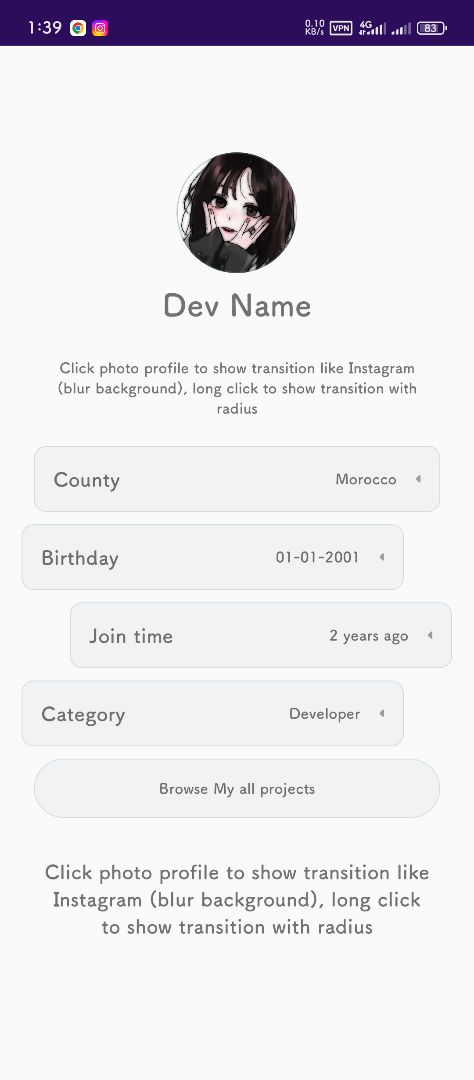474x1080 pixels.
Task: Tap the Join time label
Action: tap(131, 636)
